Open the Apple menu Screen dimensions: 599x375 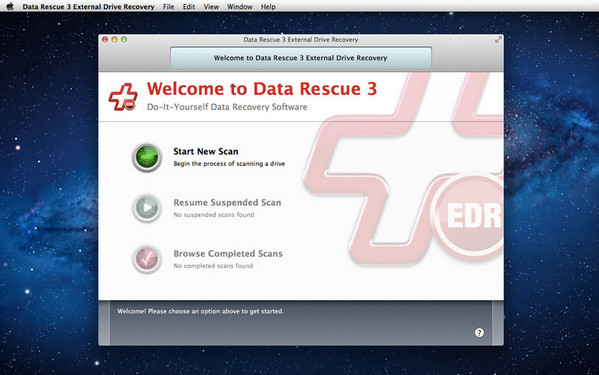point(10,6)
